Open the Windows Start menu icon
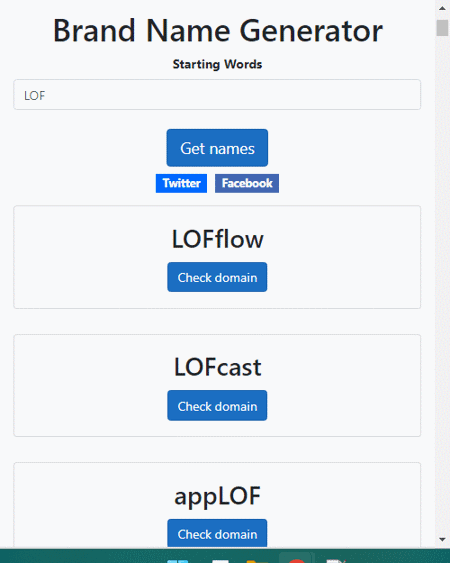The height and width of the screenshot is (563, 450). 177,560
